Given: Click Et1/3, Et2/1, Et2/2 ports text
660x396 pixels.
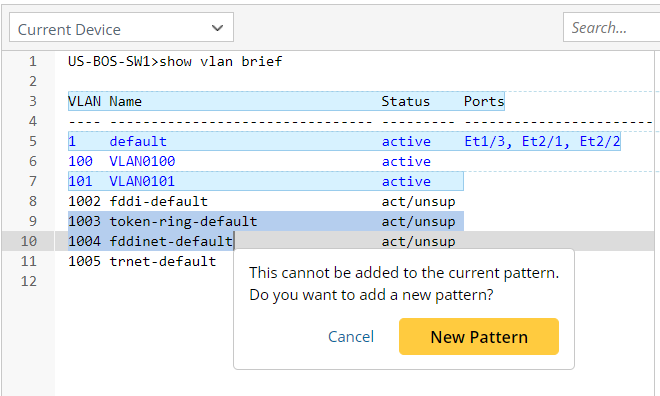Looking at the screenshot, I should [542, 141].
